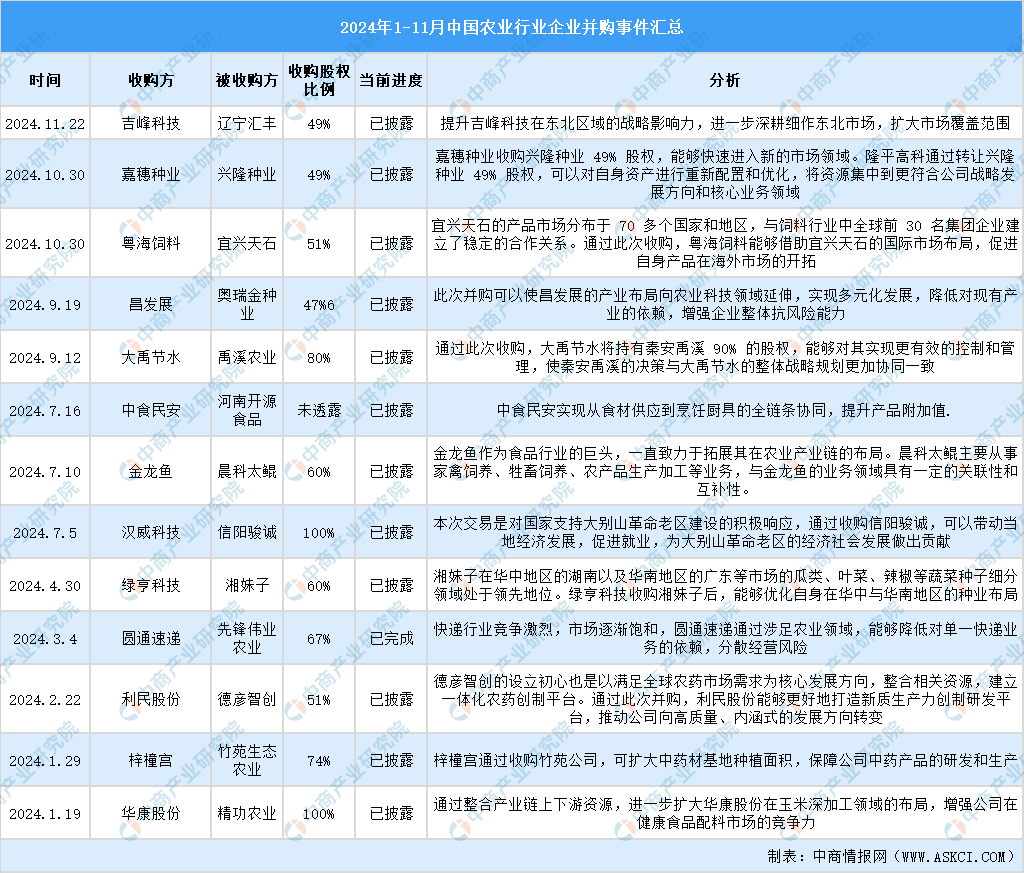This screenshot has width=1024, height=873.
Task: Click the target cell 竹苑生态农业
Action: click(x=247, y=760)
